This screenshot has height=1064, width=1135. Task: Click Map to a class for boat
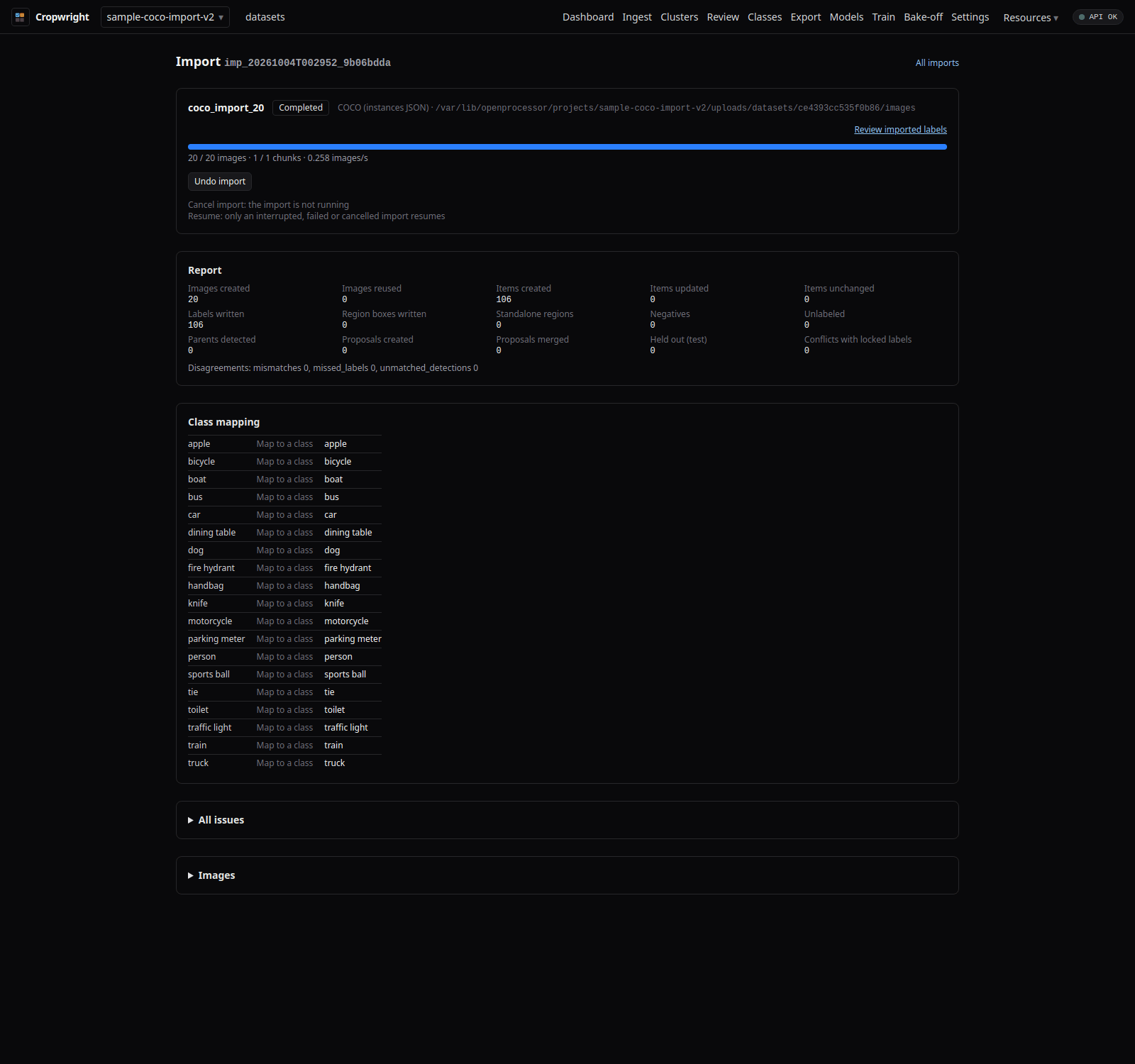(x=284, y=480)
